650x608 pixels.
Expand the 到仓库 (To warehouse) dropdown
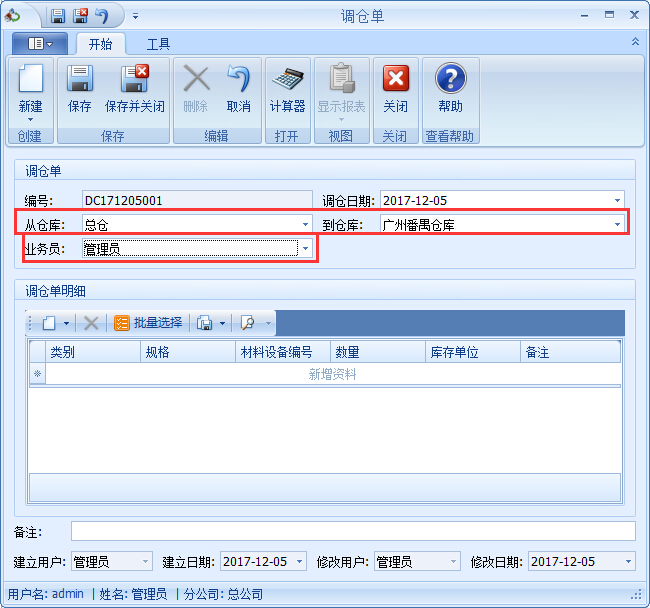coord(617,225)
